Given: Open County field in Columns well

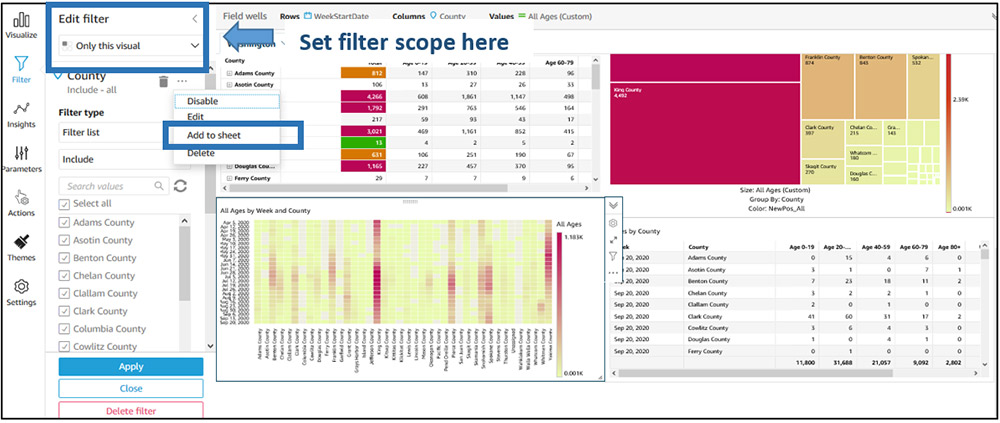Looking at the screenshot, I should tap(448, 17).
